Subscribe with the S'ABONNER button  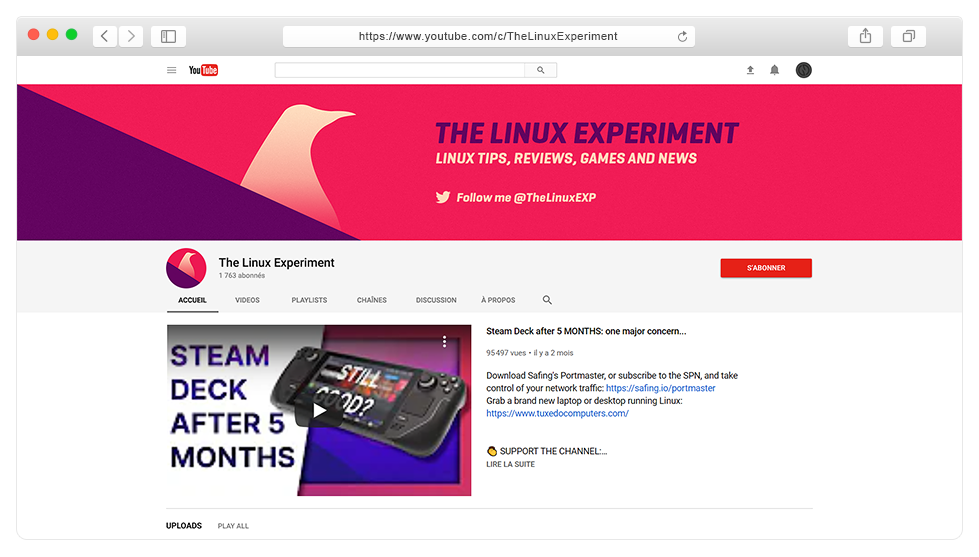coord(766,268)
